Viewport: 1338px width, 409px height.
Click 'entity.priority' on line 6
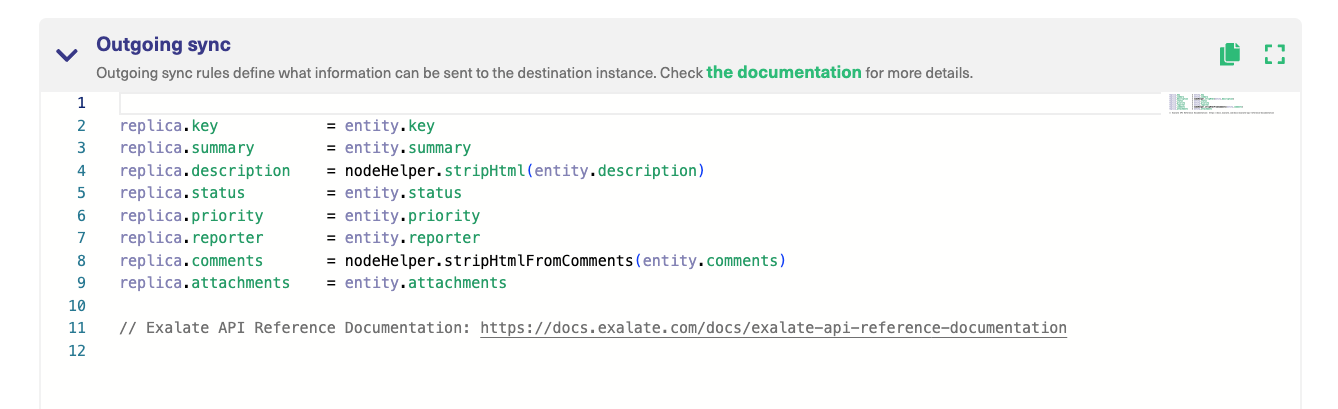tap(412, 216)
